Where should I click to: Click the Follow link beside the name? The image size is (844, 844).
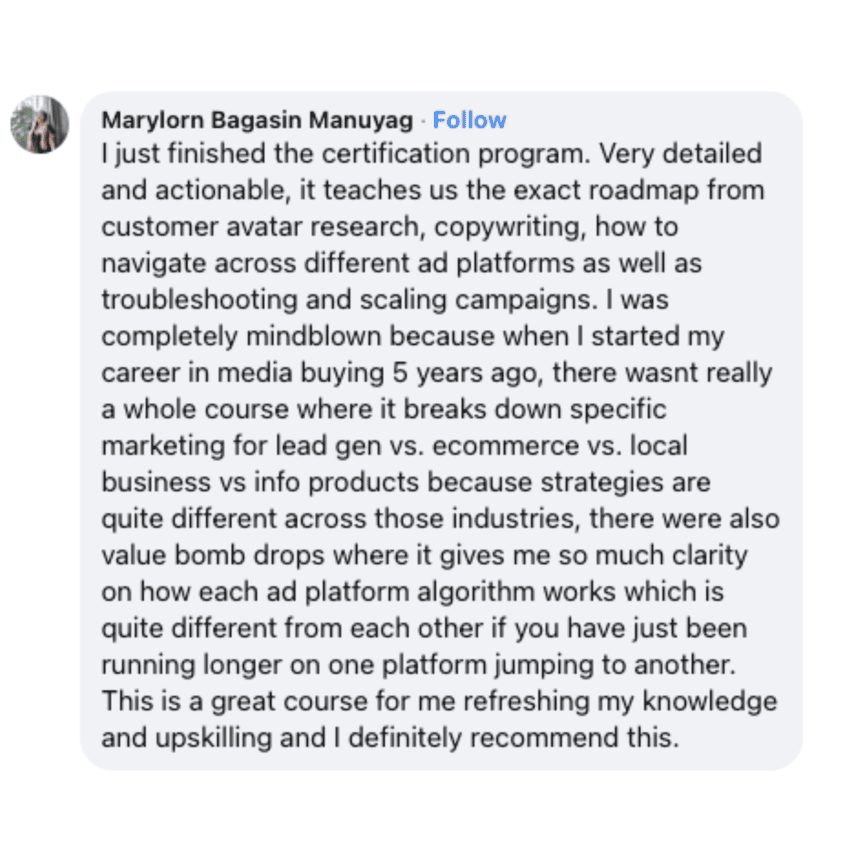pos(469,120)
